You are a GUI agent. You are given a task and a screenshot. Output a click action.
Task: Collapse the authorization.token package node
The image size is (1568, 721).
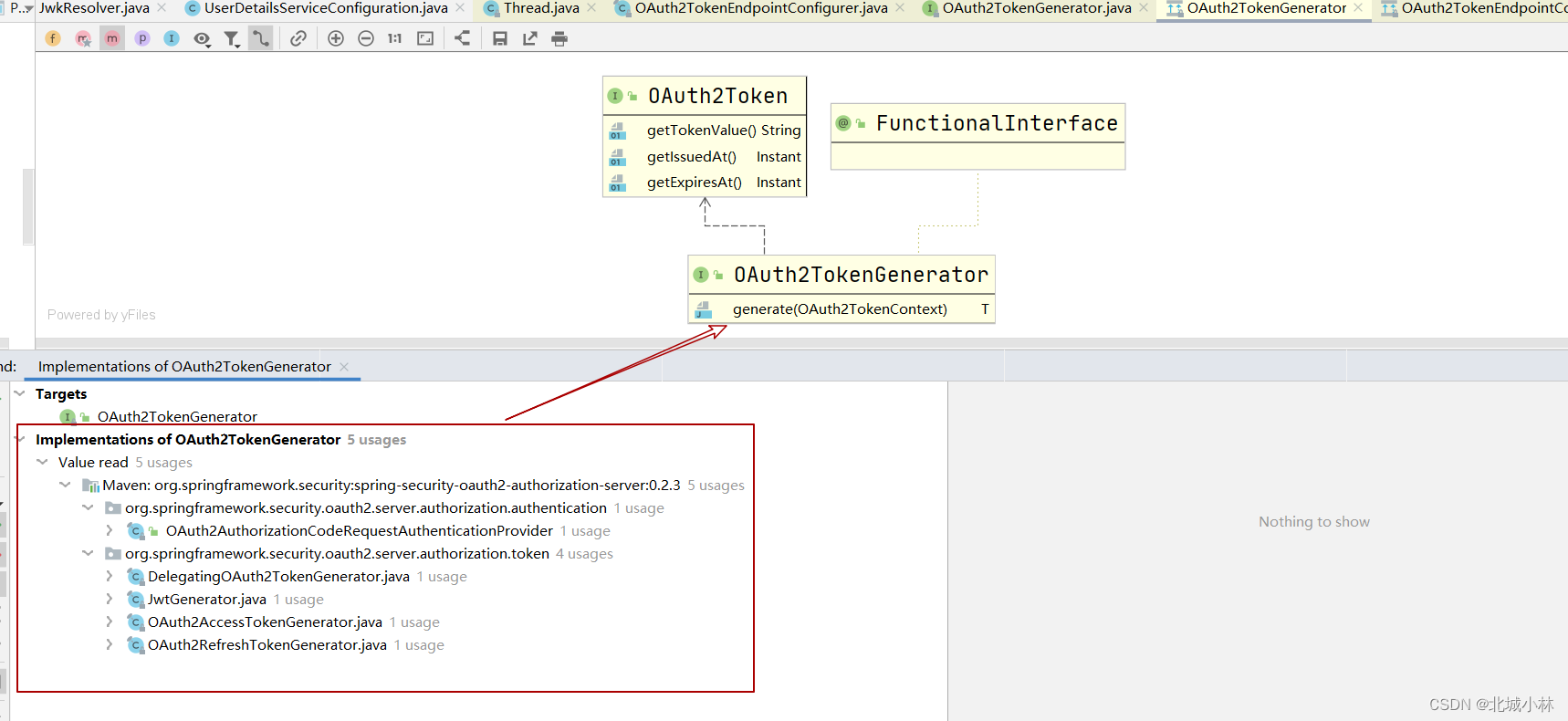[88, 554]
